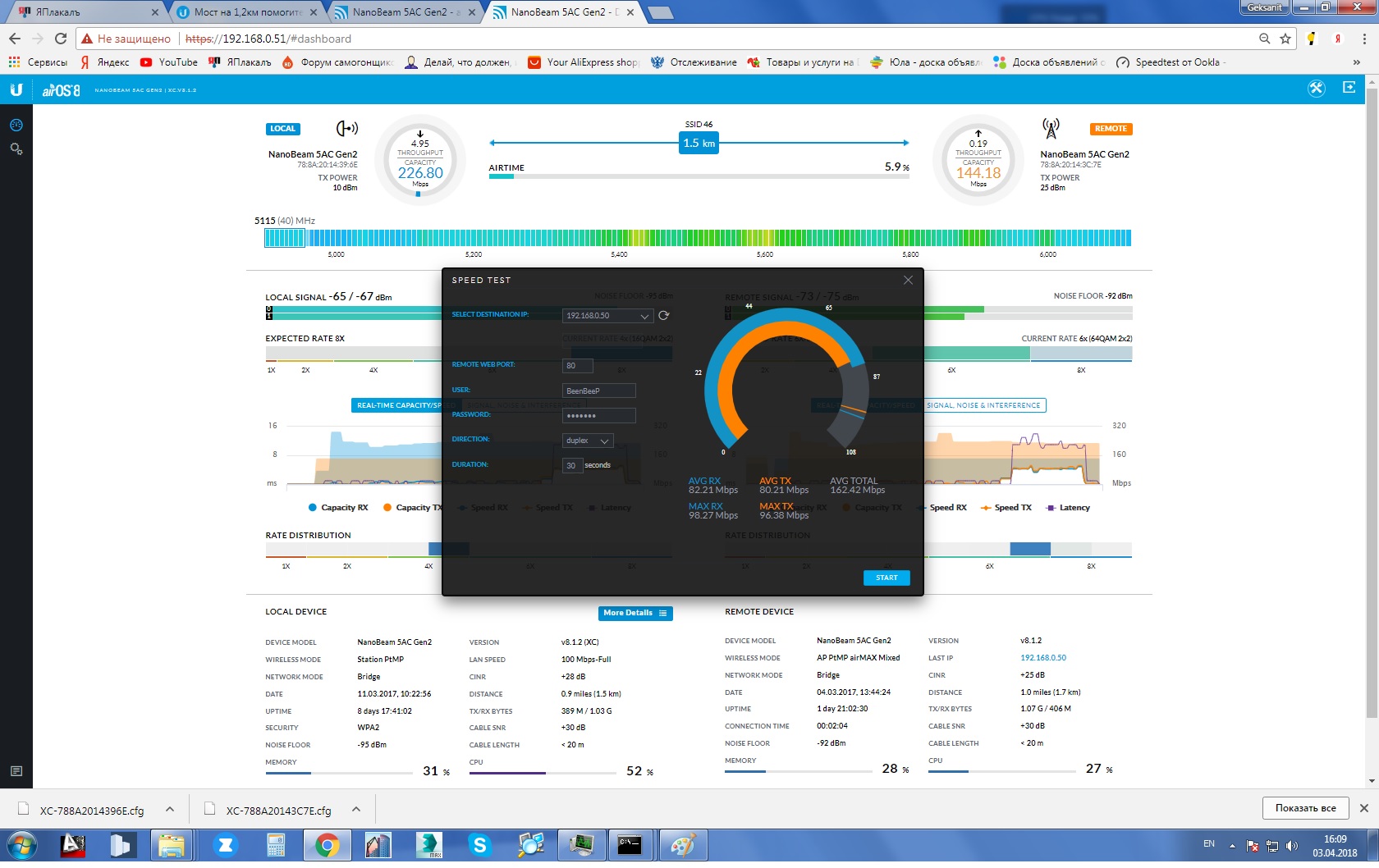The width and height of the screenshot is (1379, 868).
Task: Open Chrome from the taskbar
Action: coord(327,846)
